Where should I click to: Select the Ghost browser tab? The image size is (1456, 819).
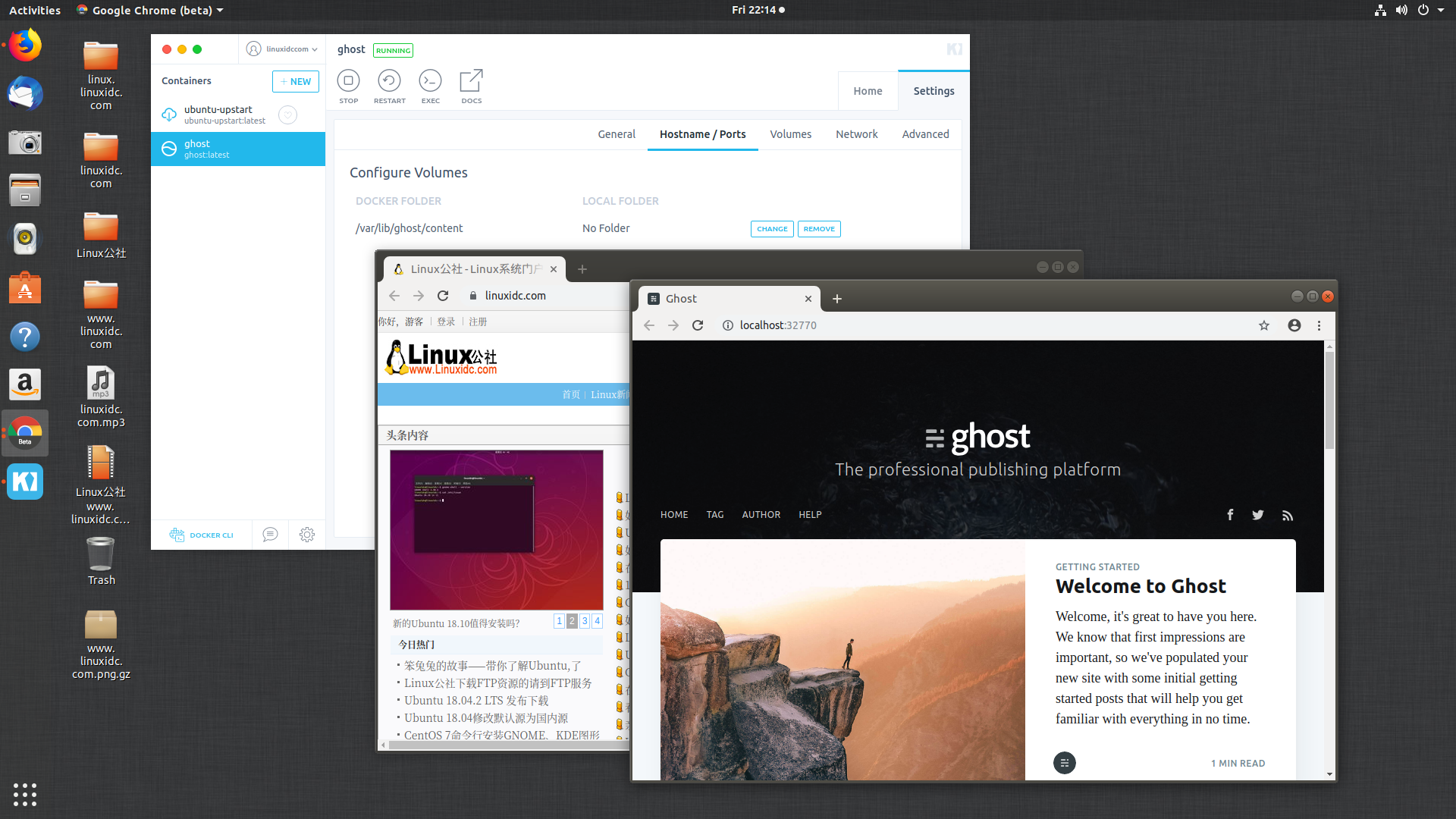(x=728, y=299)
